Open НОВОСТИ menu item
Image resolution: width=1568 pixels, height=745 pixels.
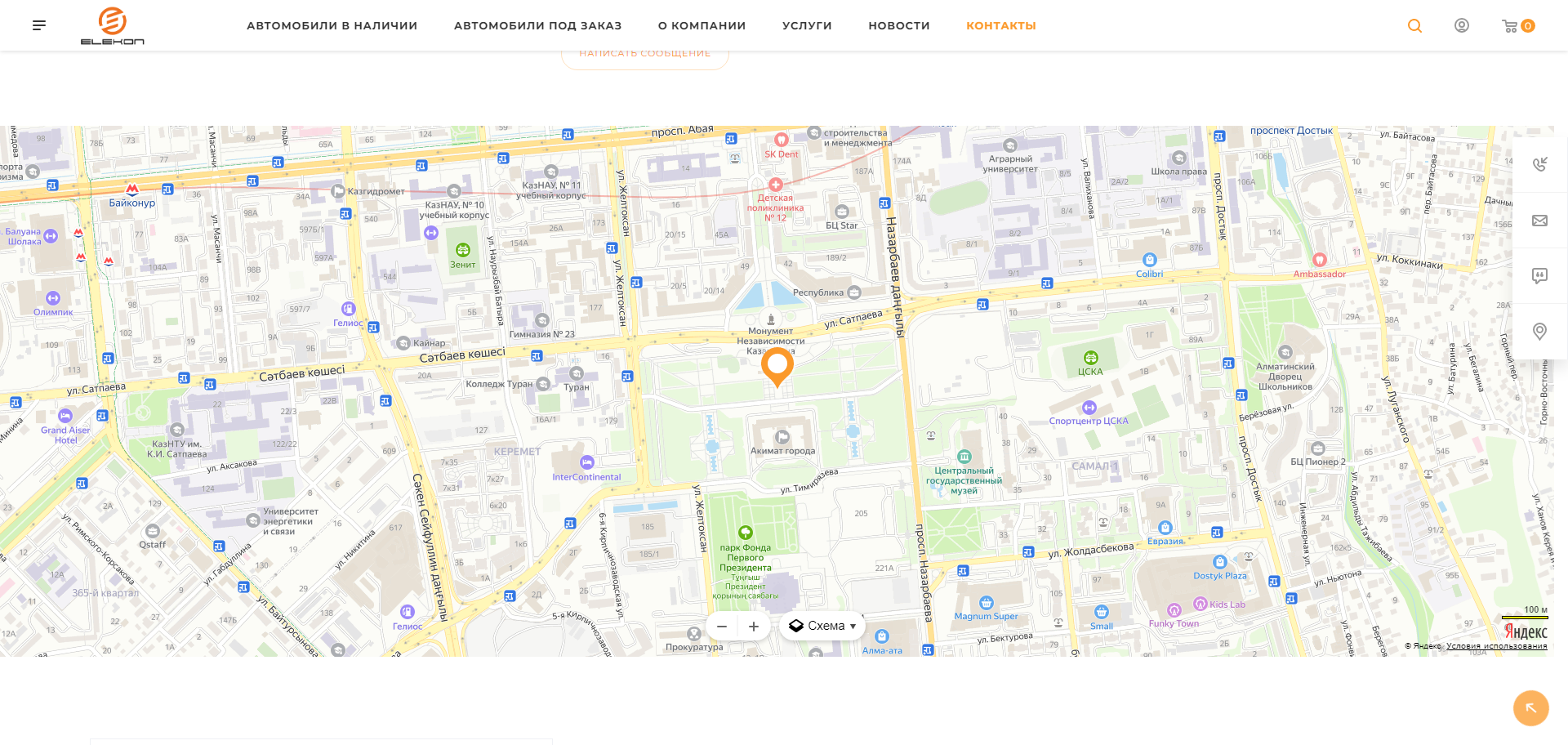click(x=899, y=25)
